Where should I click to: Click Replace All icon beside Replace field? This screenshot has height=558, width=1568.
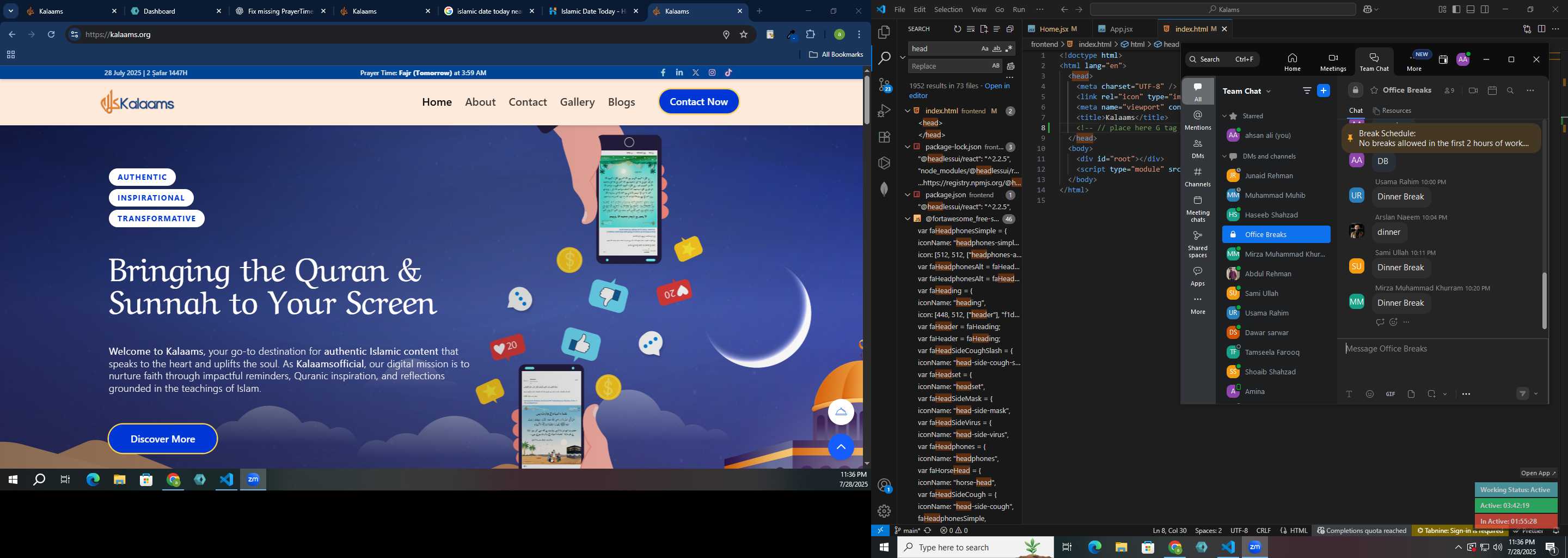tap(1011, 66)
